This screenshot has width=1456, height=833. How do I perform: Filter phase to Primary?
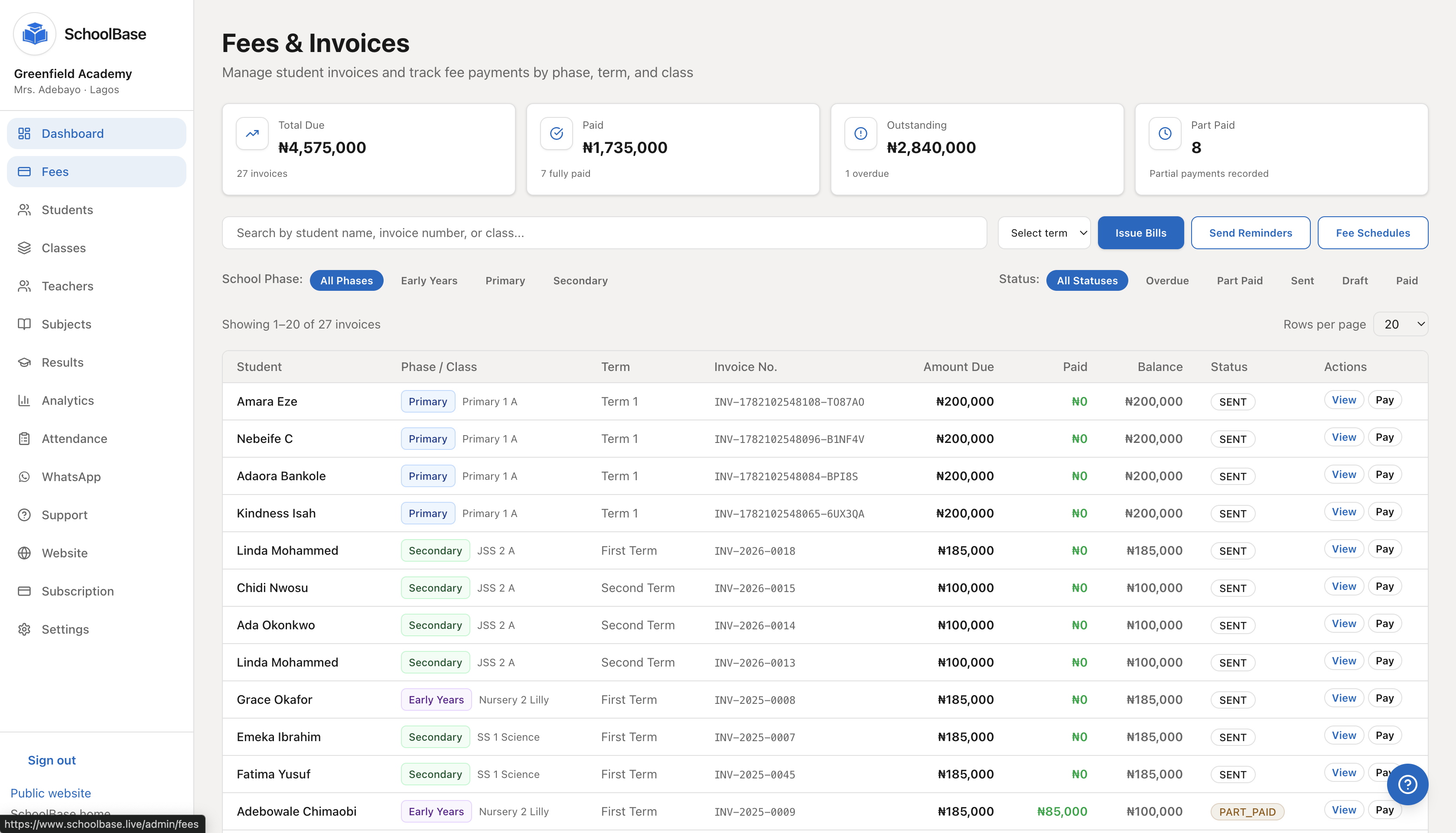(x=505, y=280)
